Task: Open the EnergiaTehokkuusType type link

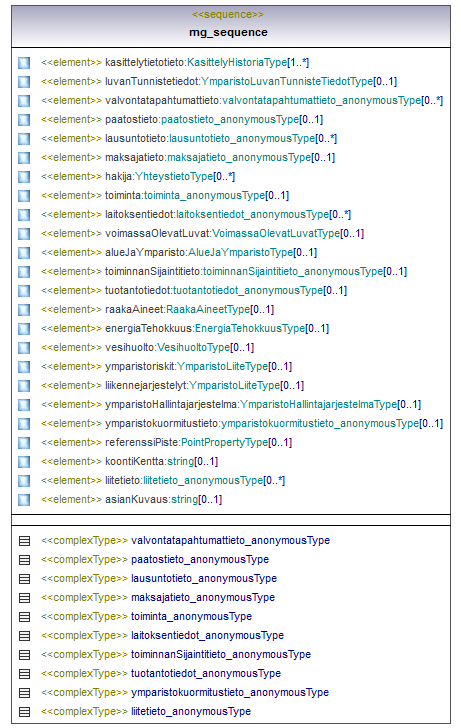Action: point(250,328)
